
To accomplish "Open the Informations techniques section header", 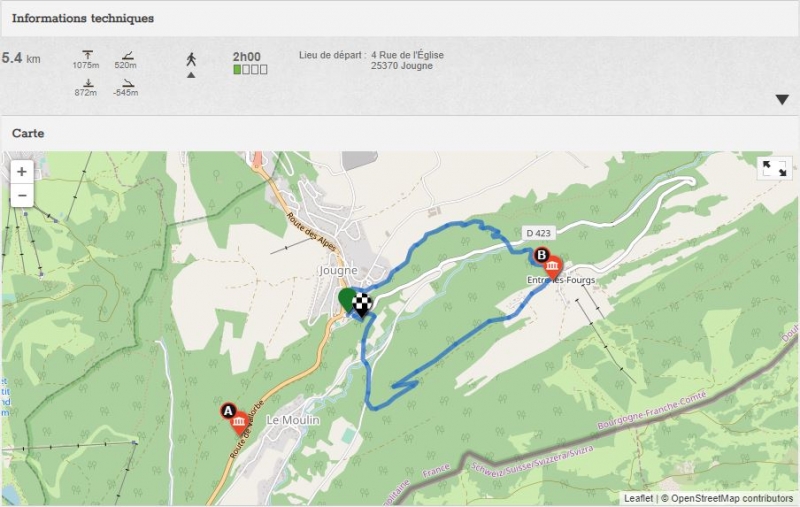I will pyautogui.click(x=83, y=18).
